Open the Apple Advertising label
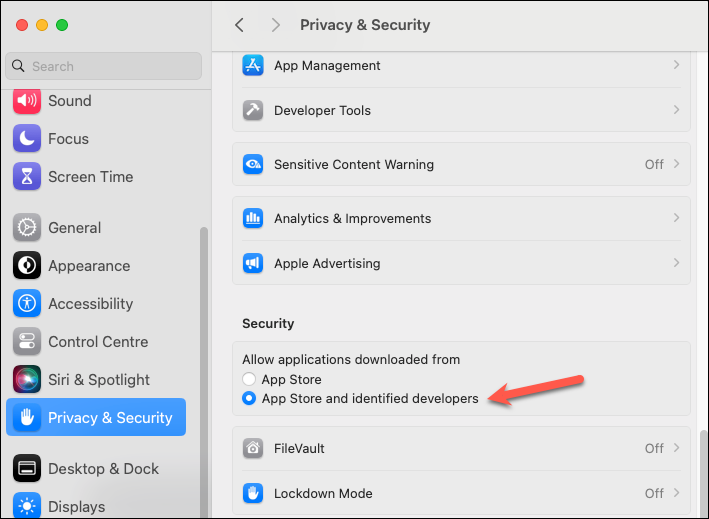The image size is (709, 519). pyautogui.click(x=327, y=264)
